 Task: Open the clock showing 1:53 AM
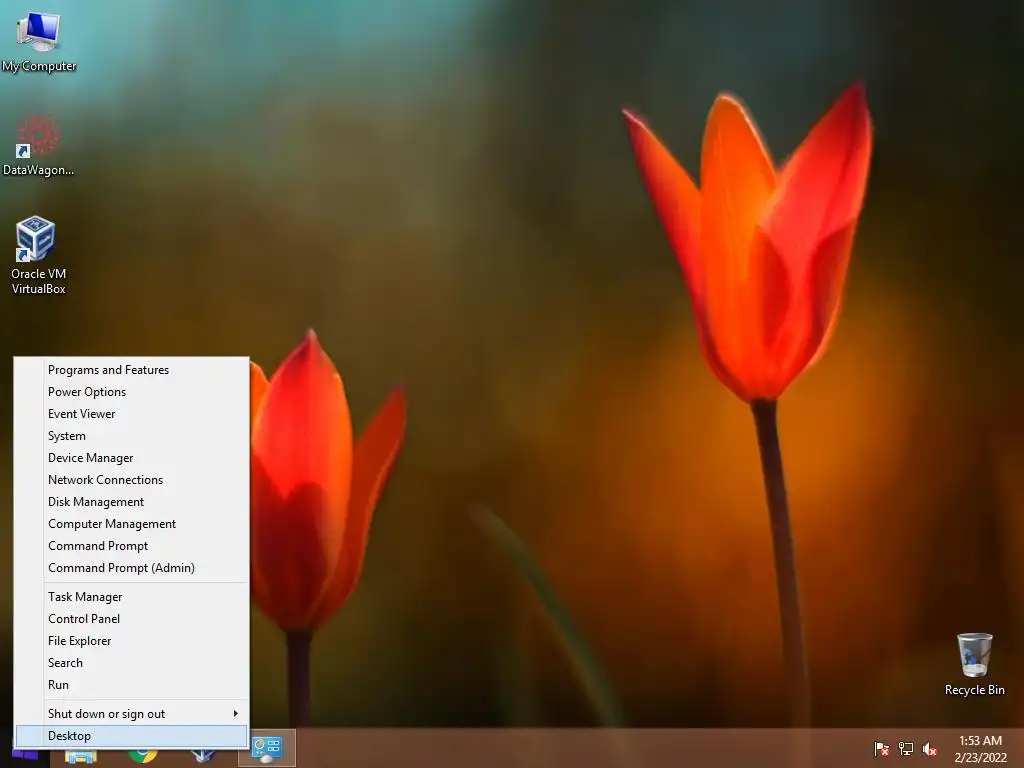(980, 748)
